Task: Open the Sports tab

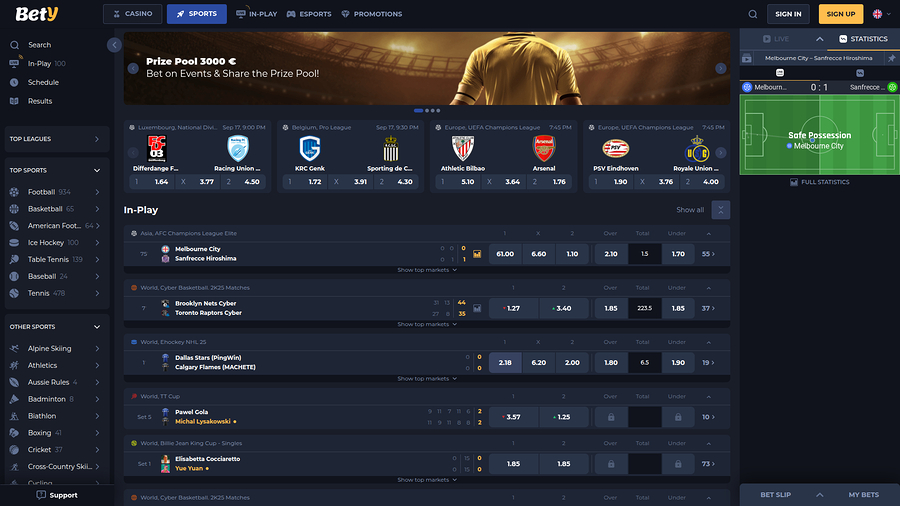Action: (197, 14)
